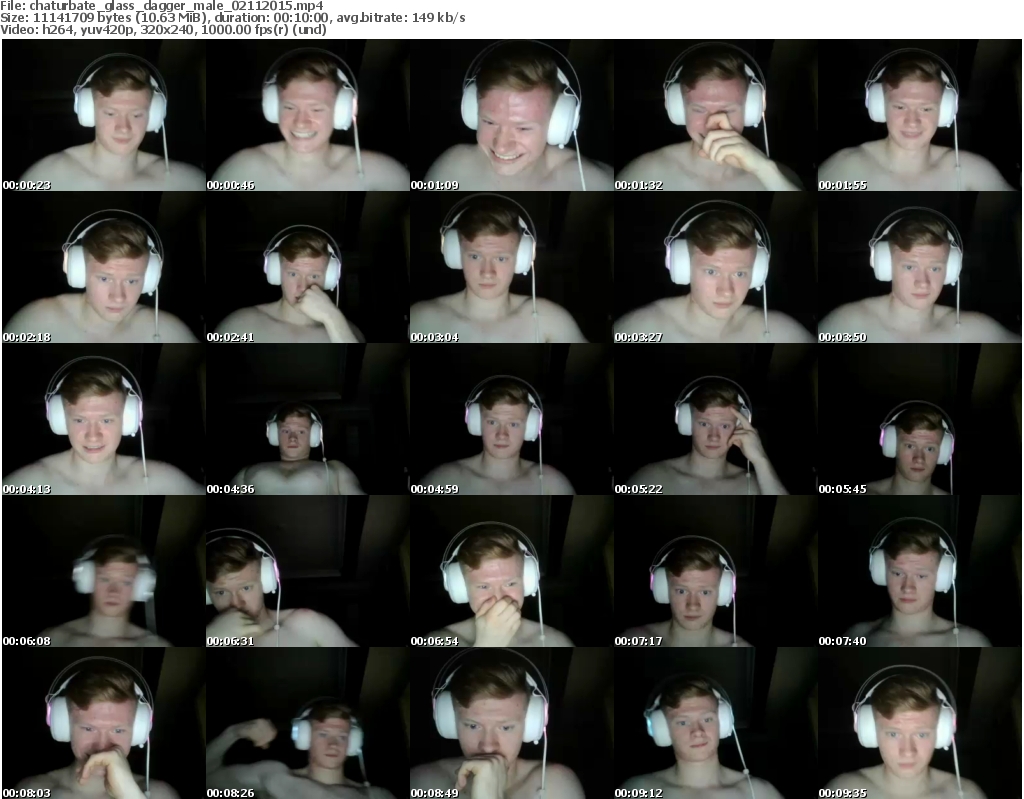Open the frame labeled 00:04:36

tap(308, 419)
